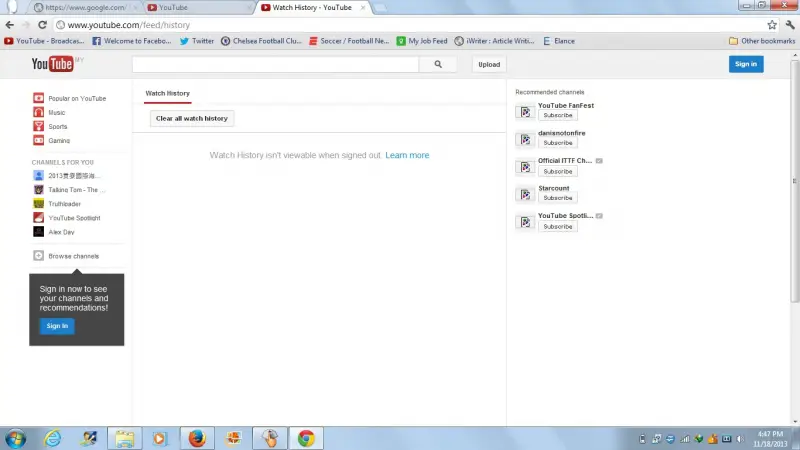Open iWriter bookmark
Viewport: 800px width, 450px height.
(x=494, y=41)
